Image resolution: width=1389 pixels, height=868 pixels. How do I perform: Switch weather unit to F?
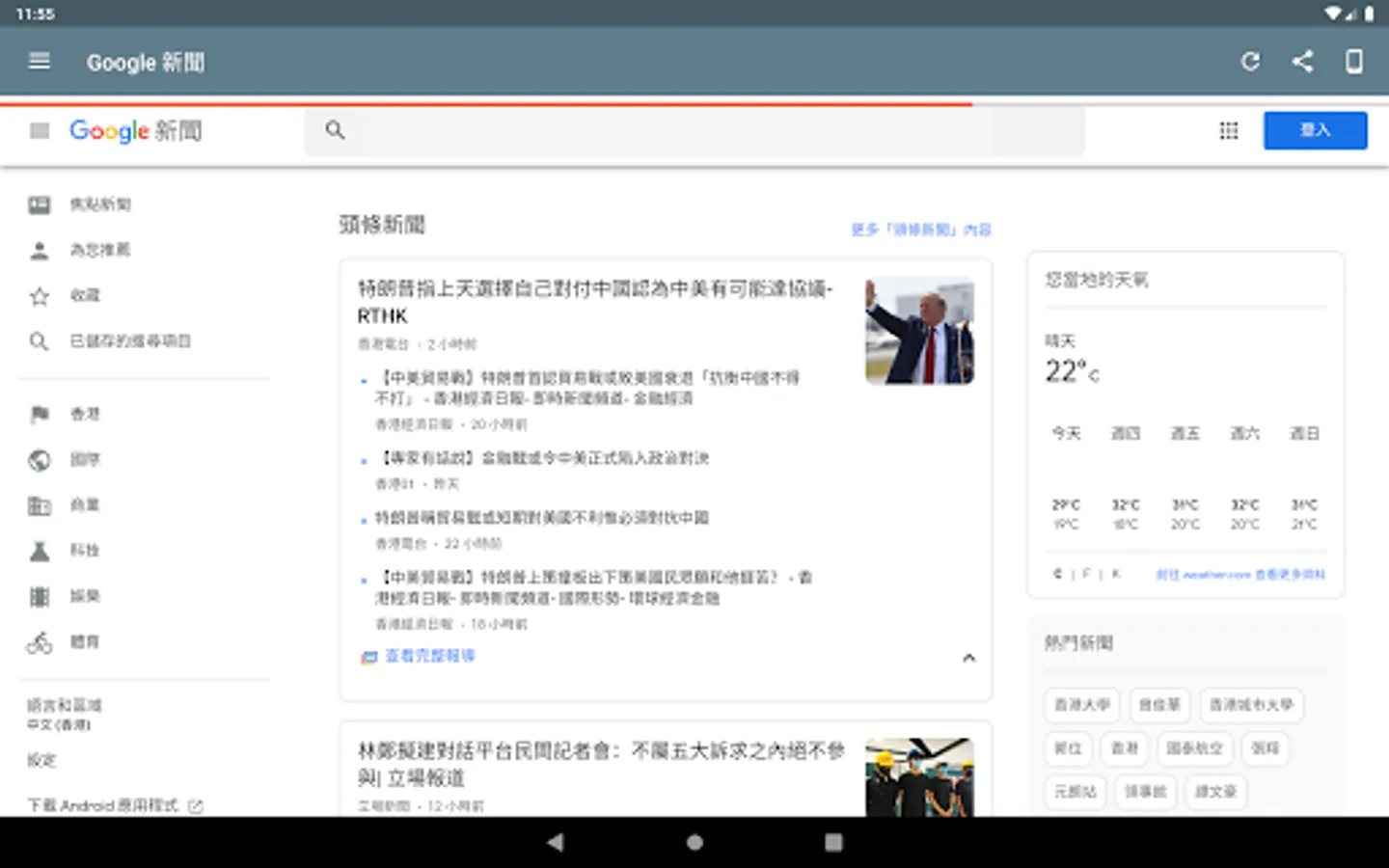(x=1086, y=574)
